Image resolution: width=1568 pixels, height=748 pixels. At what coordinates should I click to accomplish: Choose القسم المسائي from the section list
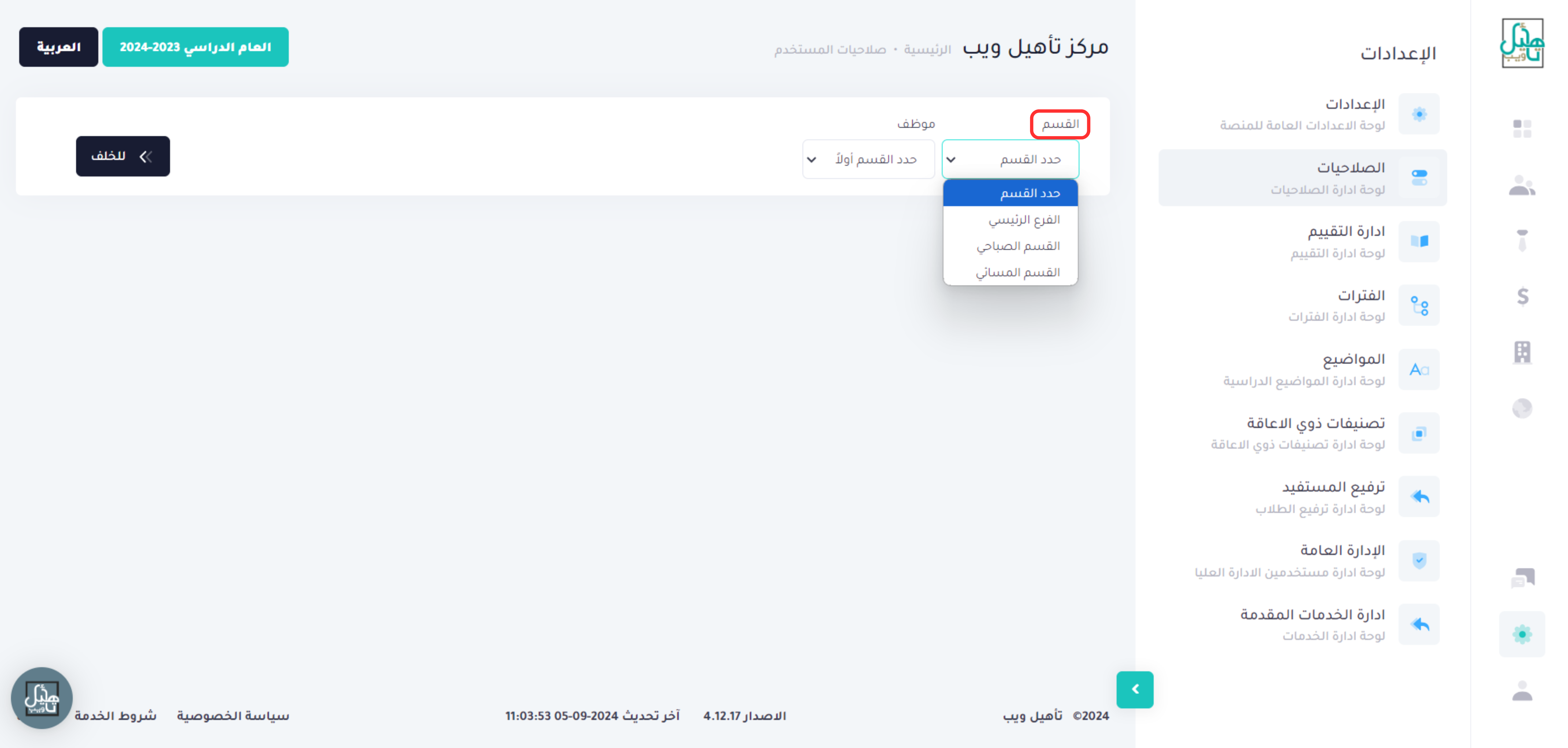pos(1010,272)
